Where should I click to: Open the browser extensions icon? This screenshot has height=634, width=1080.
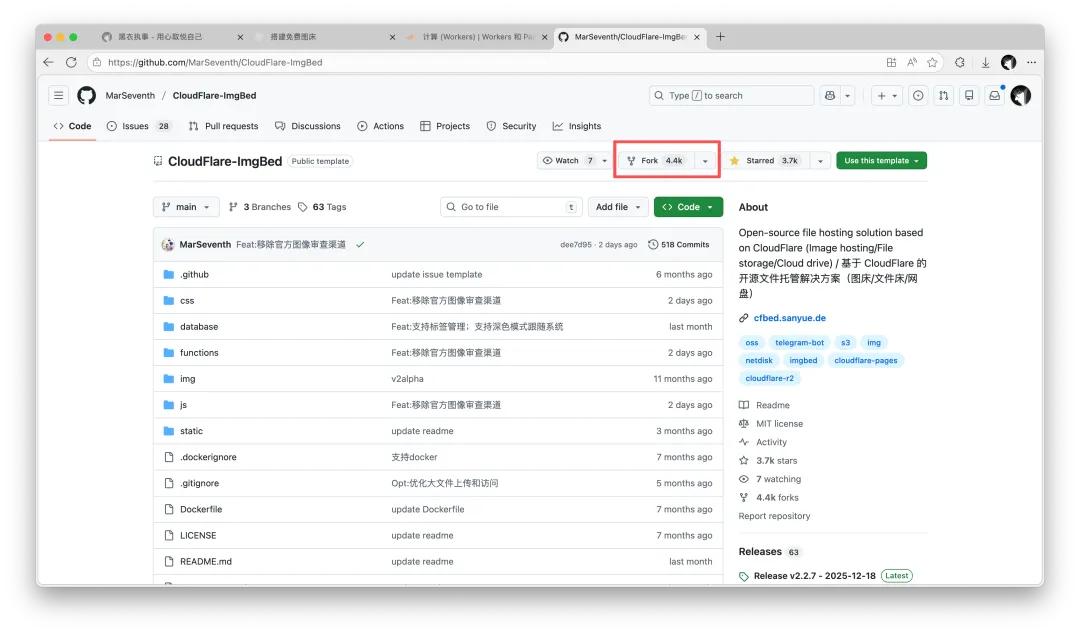(959, 63)
